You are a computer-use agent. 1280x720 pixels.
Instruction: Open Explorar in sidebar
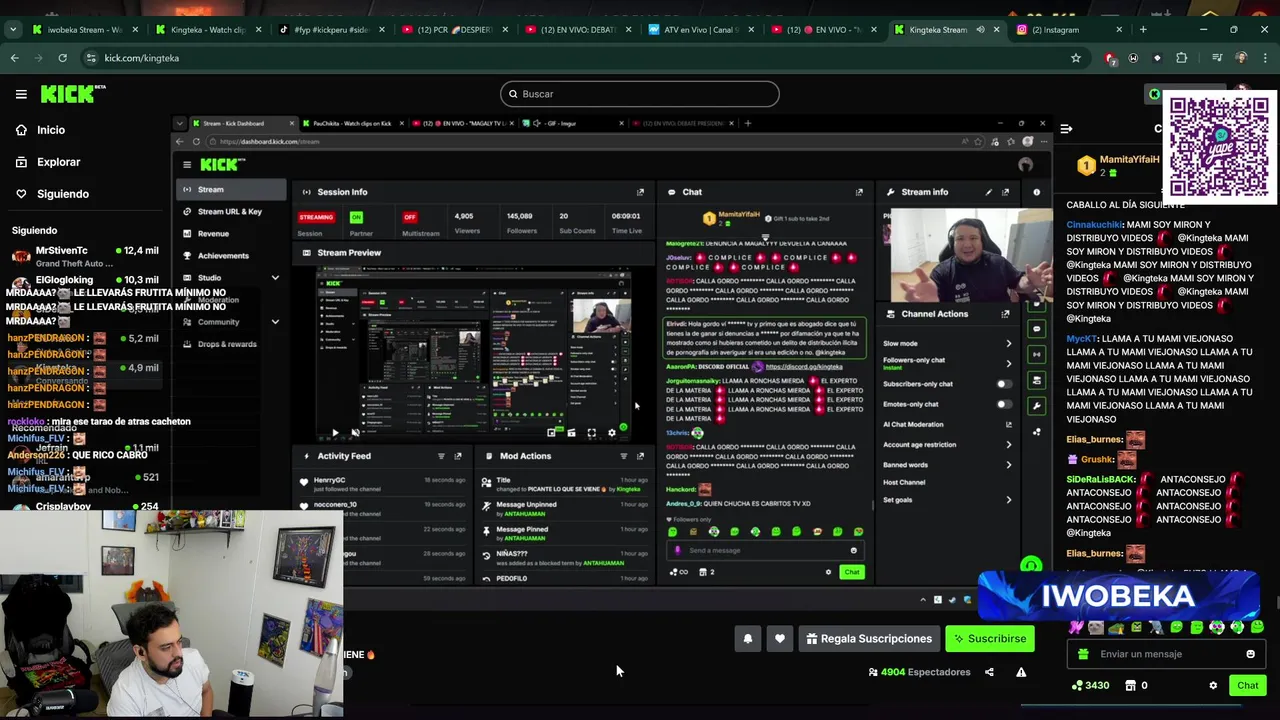pos(58,162)
